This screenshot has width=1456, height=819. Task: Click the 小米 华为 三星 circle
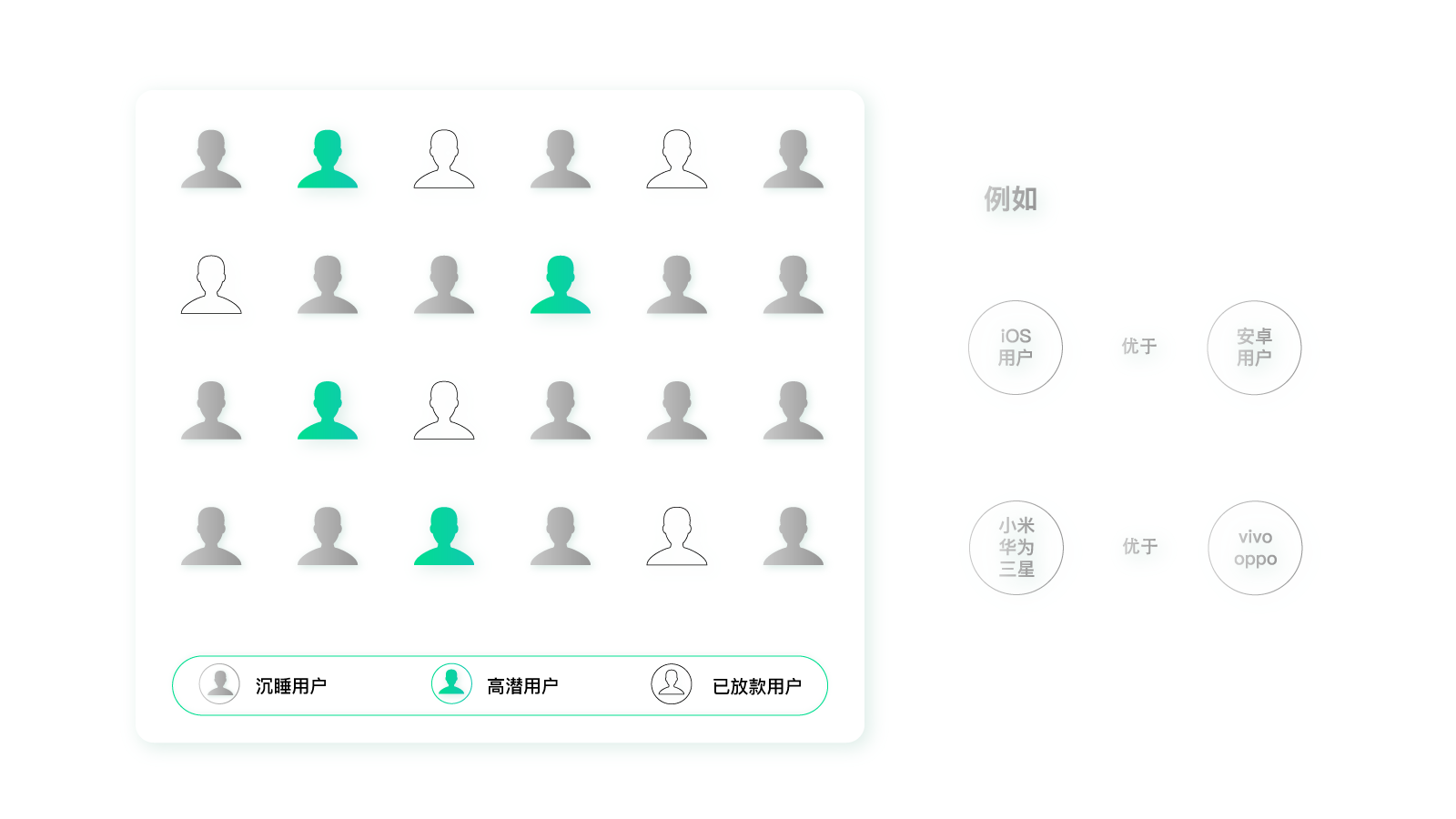point(1016,548)
